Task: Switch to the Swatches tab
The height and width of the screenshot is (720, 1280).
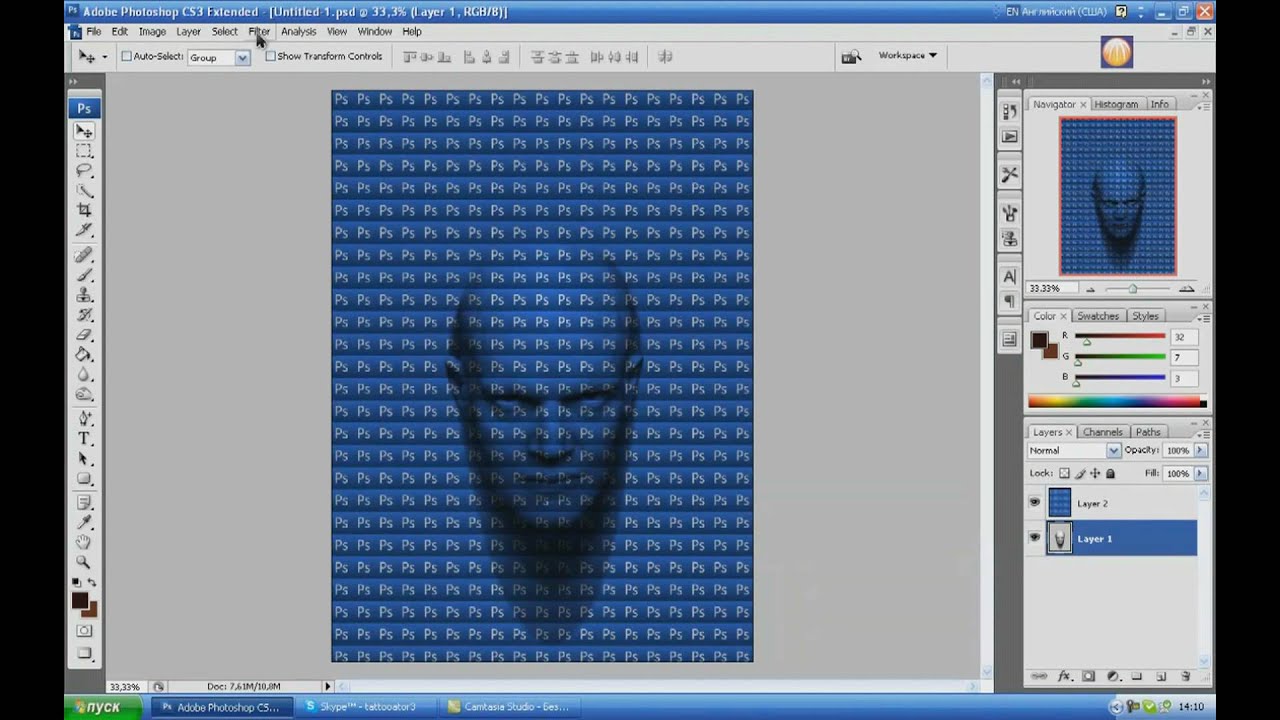Action: pyautogui.click(x=1097, y=316)
